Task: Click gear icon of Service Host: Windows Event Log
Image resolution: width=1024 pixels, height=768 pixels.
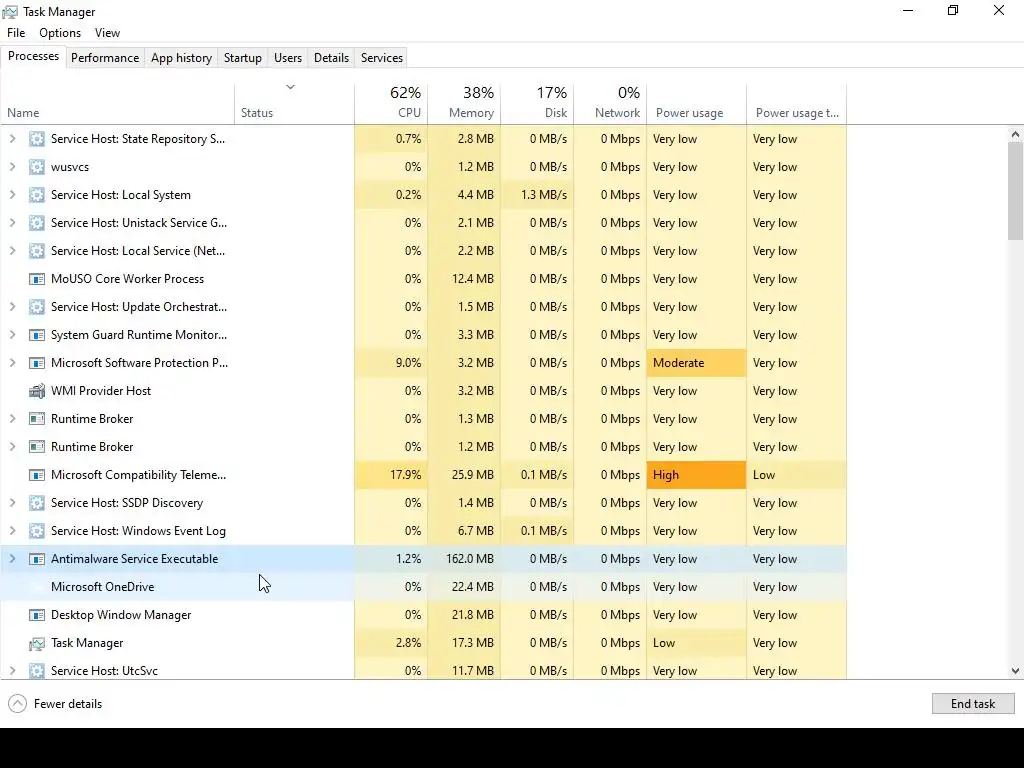Action: click(37, 531)
